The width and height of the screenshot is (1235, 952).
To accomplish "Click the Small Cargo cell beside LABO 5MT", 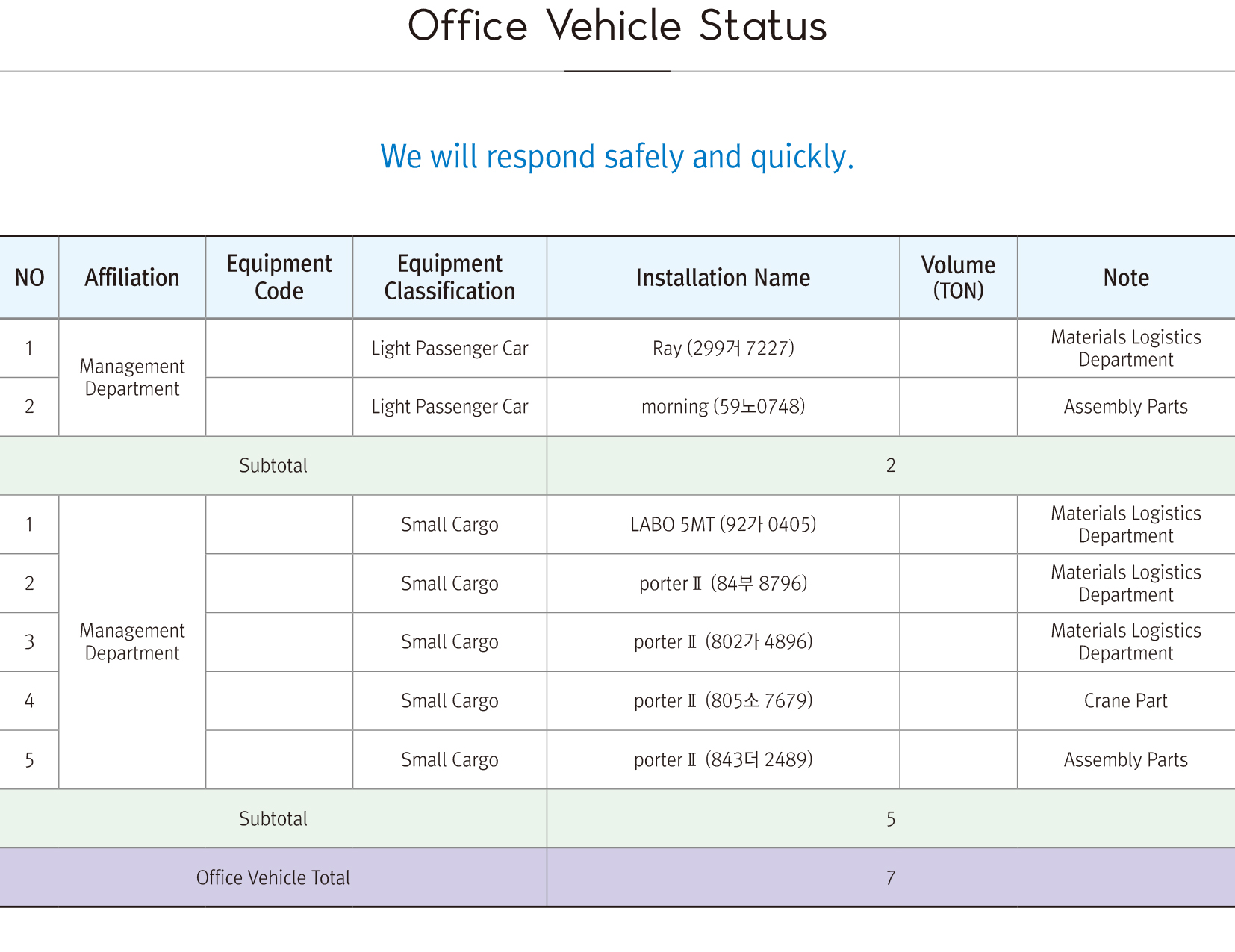I will tap(449, 525).
